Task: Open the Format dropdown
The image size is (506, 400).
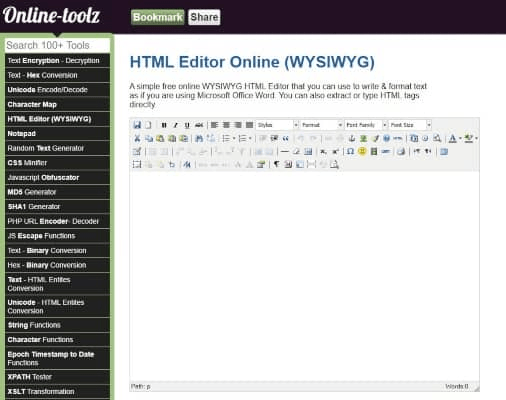Action: [x=321, y=125]
